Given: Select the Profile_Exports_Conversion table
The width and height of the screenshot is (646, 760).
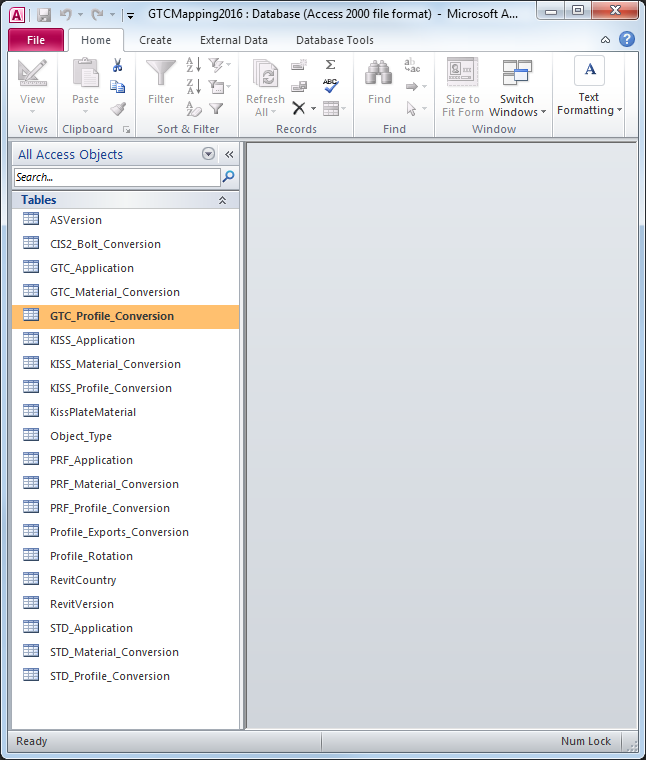Looking at the screenshot, I should point(126,532).
